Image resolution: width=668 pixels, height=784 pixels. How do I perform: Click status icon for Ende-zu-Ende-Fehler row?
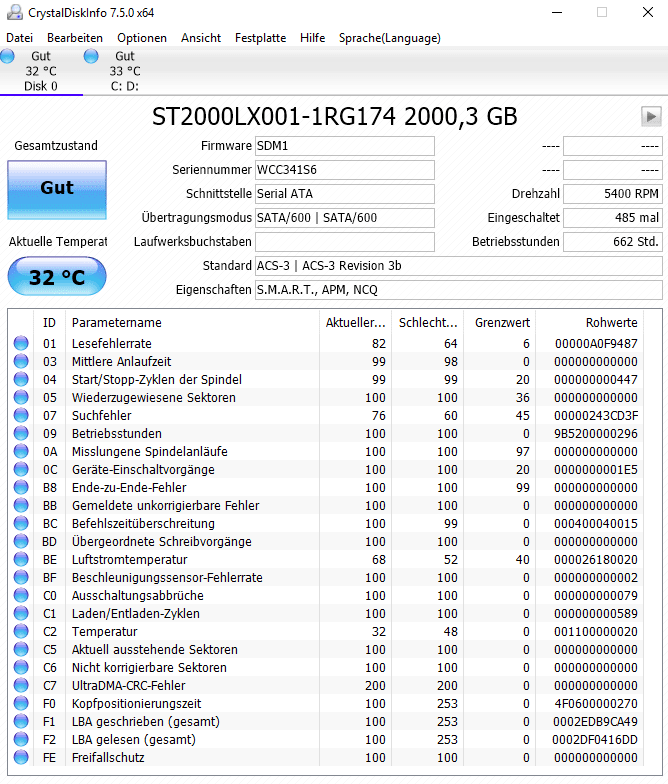[x=21, y=488]
